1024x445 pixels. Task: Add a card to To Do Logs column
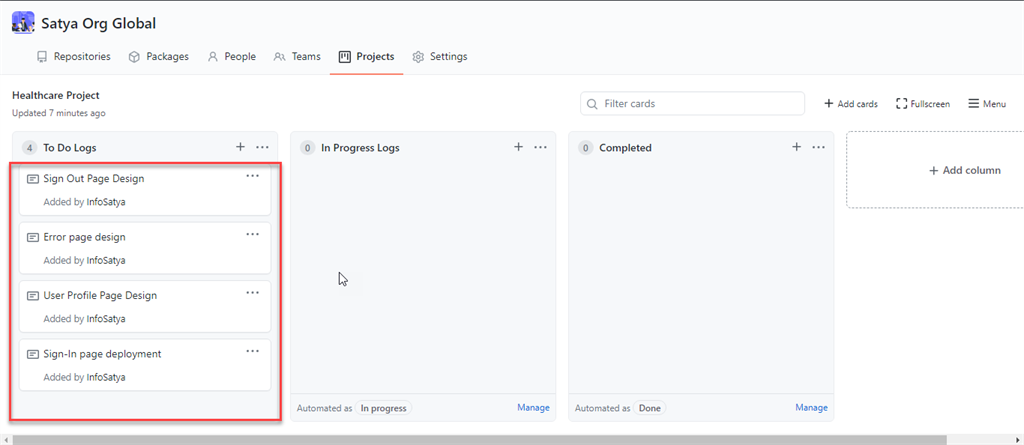tap(240, 147)
